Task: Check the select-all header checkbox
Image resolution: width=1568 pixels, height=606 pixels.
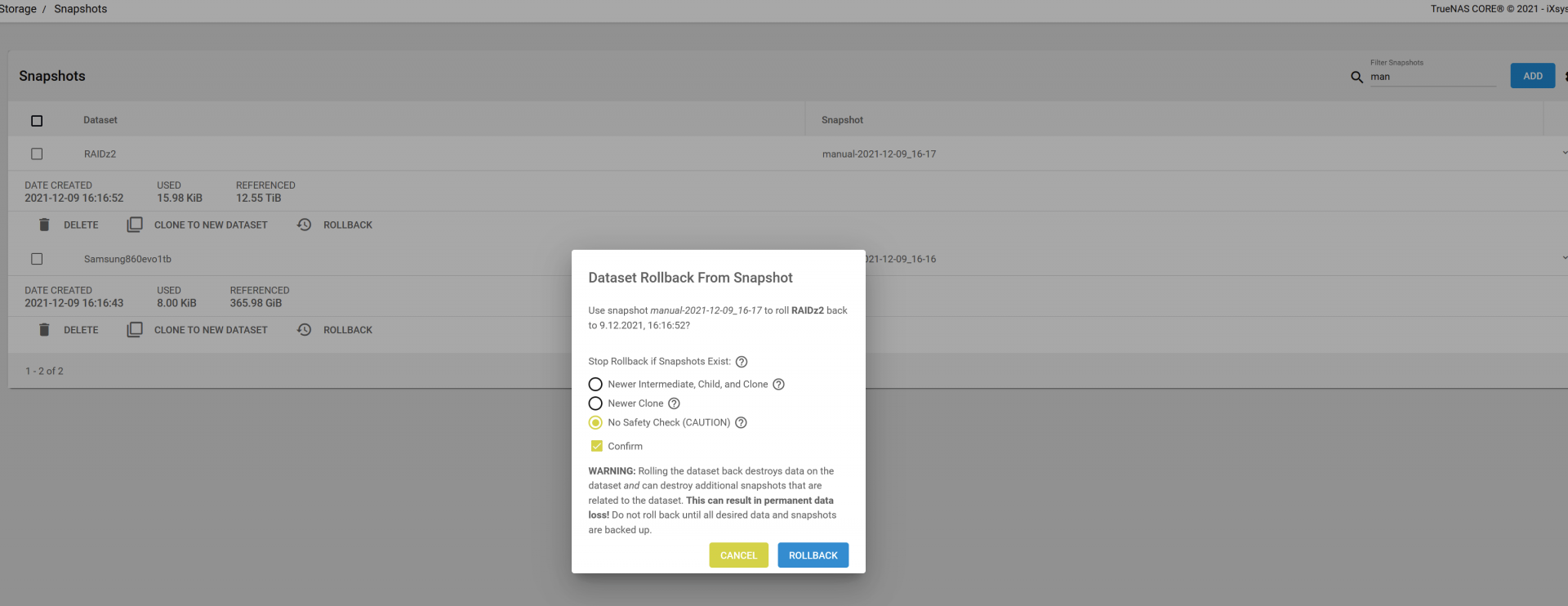Action: point(37,121)
